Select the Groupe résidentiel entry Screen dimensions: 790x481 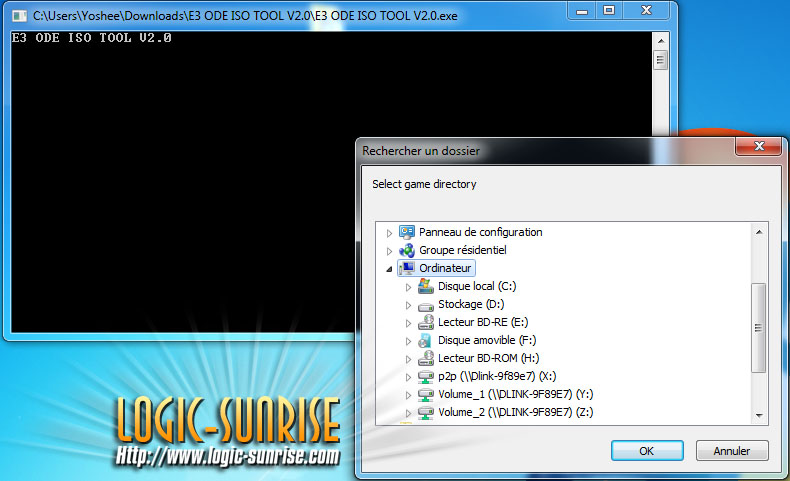click(x=463, y=250)
